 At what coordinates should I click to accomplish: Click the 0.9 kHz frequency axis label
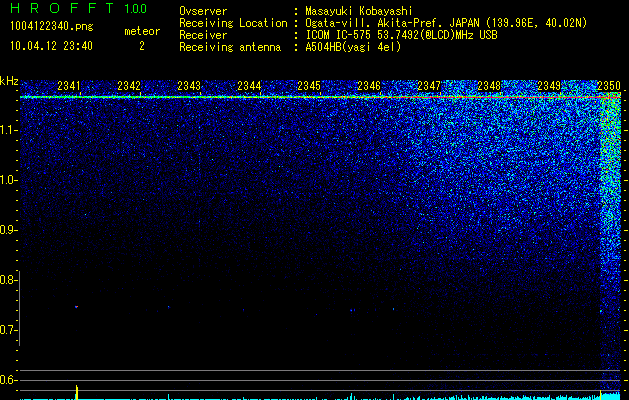(8, 230)
